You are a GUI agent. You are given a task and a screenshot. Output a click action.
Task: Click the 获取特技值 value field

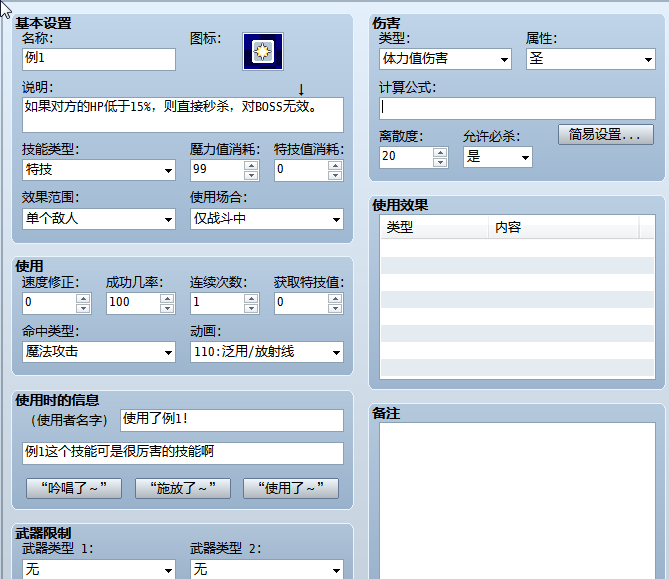coord(301,303)
